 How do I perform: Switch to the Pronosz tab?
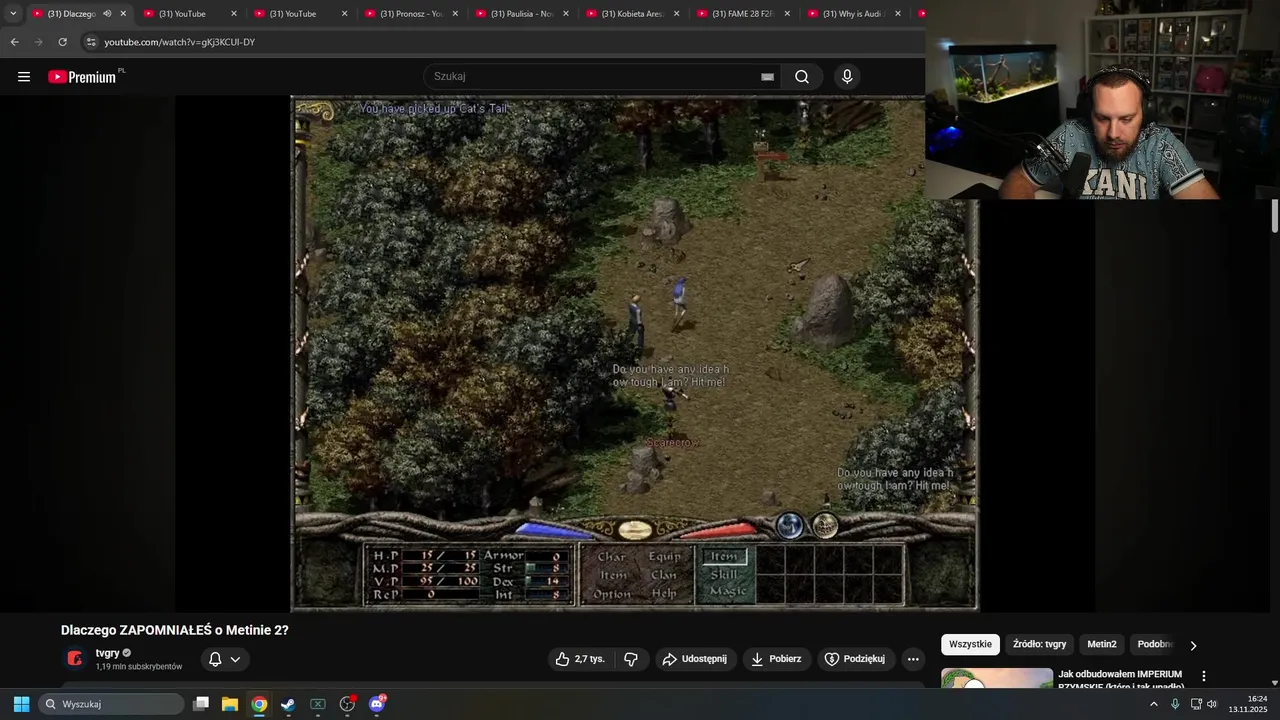(x=411, y=14)
